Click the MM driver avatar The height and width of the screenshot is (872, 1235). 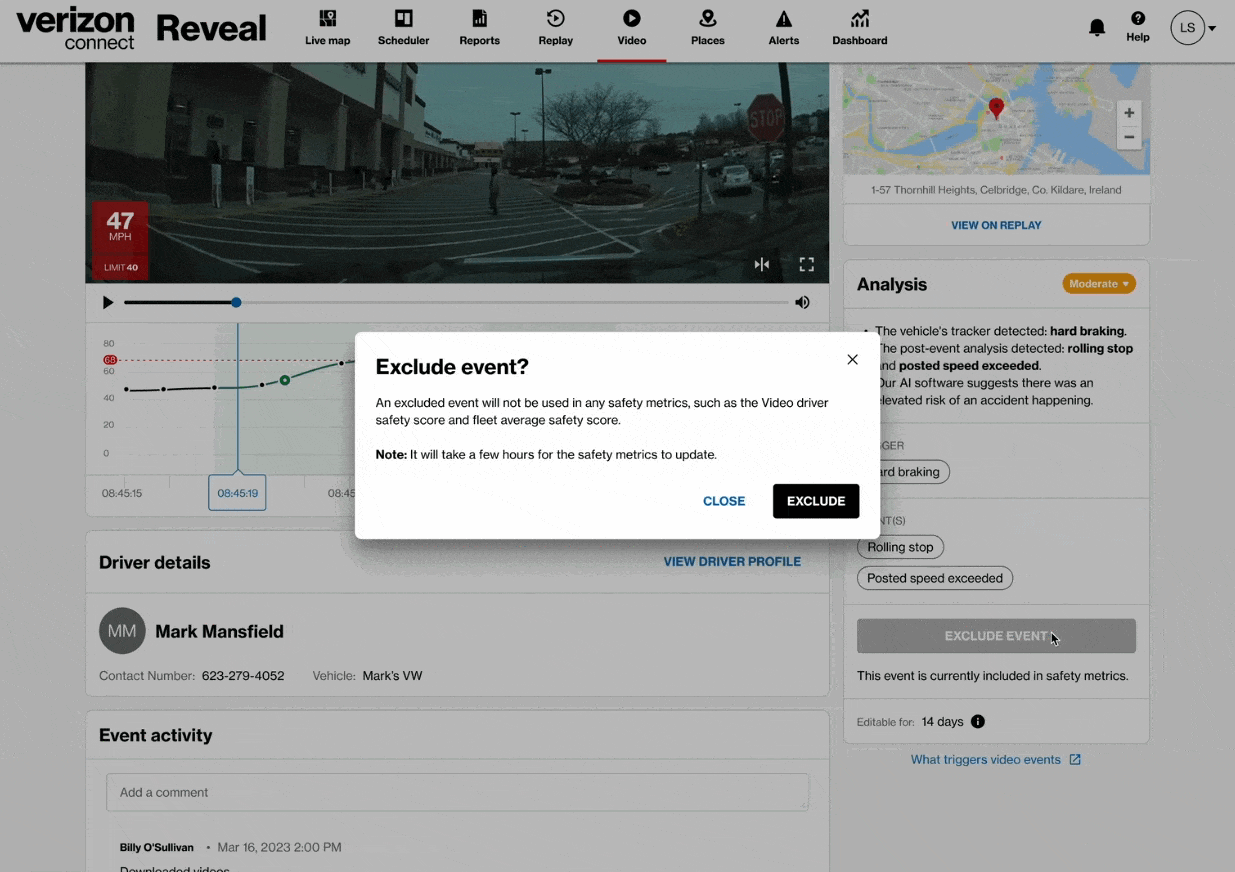pos(122,631)
